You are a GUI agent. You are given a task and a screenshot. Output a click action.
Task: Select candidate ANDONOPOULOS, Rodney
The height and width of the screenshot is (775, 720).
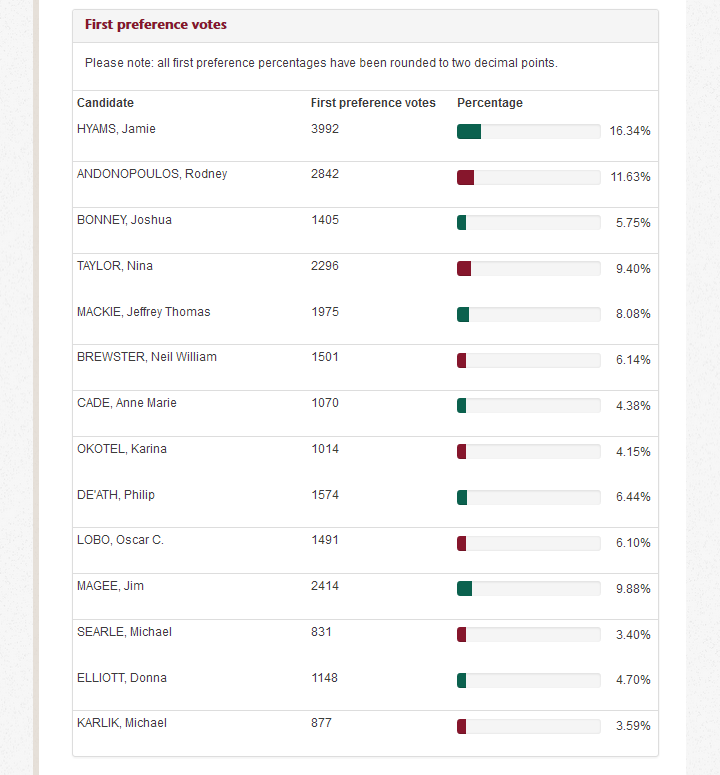pos(152,174)
